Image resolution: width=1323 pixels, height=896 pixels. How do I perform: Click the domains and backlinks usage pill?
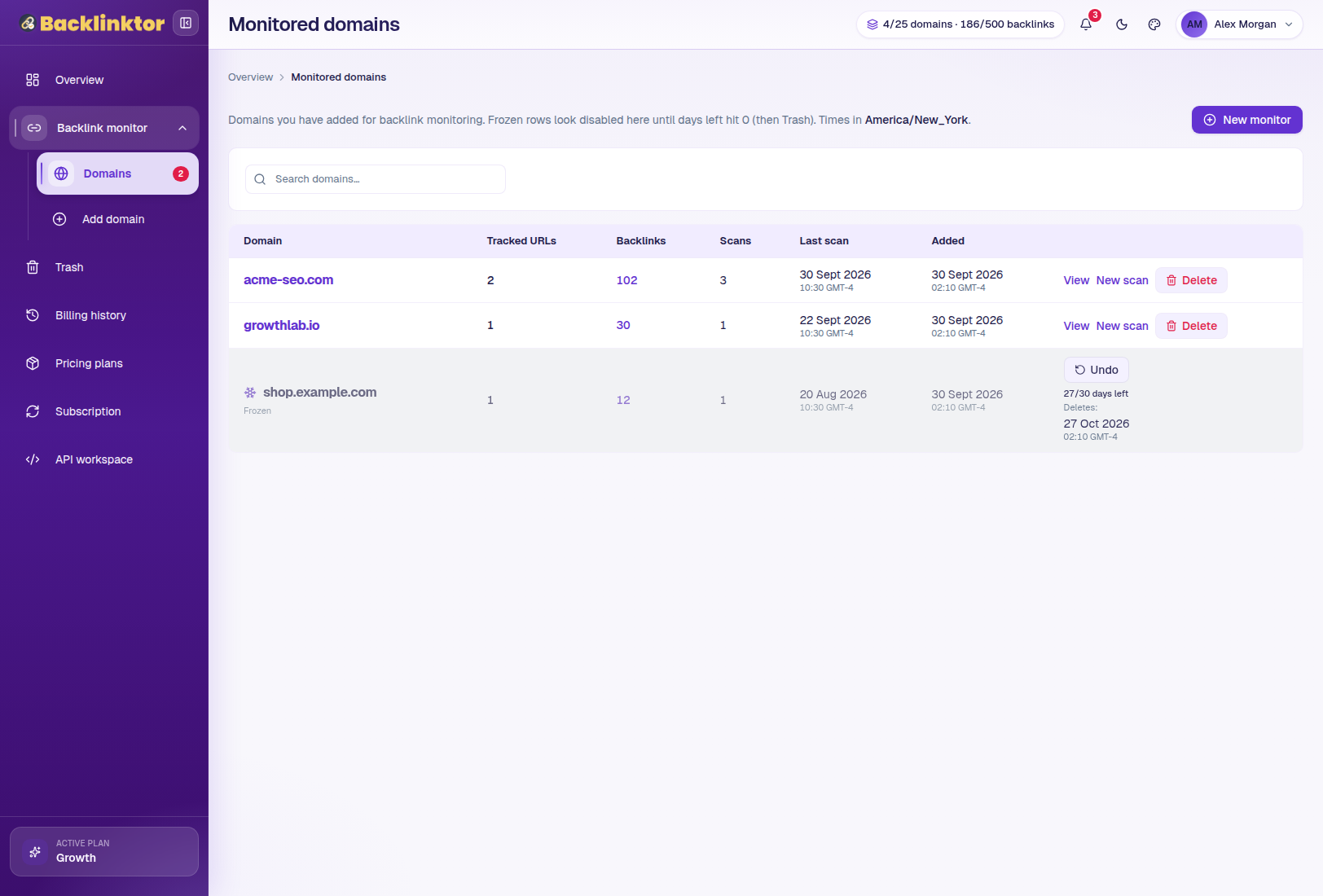(960, 24)
